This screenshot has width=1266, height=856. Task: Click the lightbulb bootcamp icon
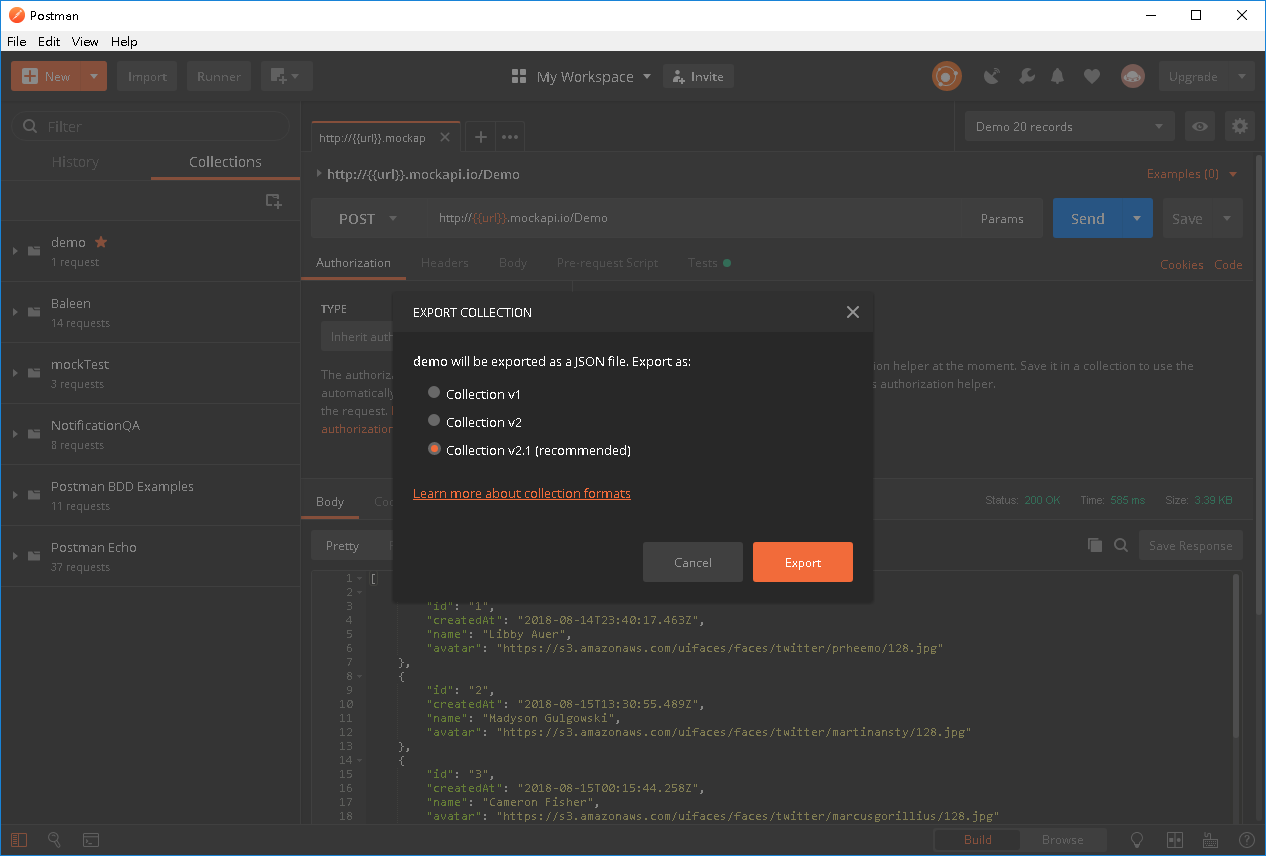coord(1138,840)
